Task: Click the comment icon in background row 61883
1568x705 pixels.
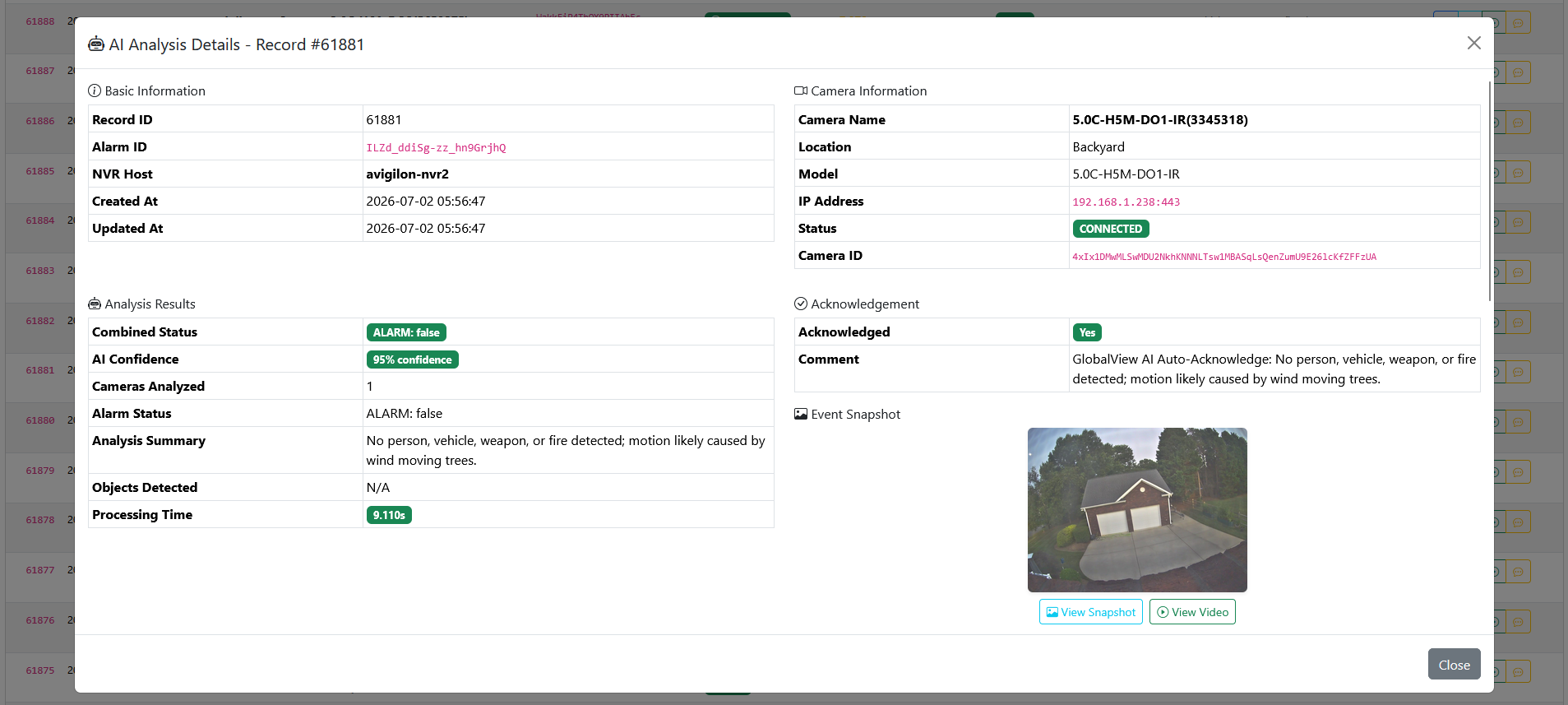Action: (x=1518, y=272)
